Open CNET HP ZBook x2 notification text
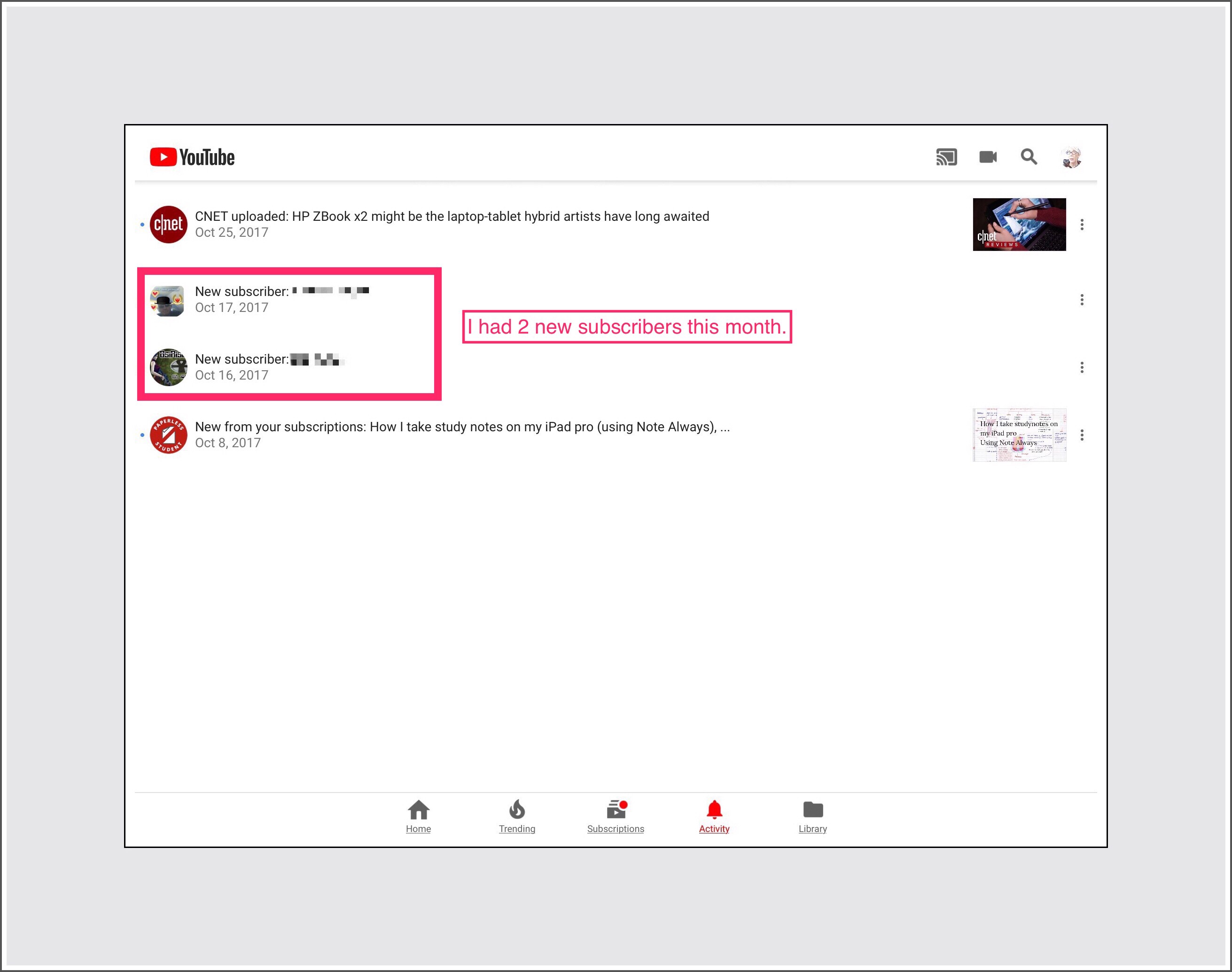 452,217
